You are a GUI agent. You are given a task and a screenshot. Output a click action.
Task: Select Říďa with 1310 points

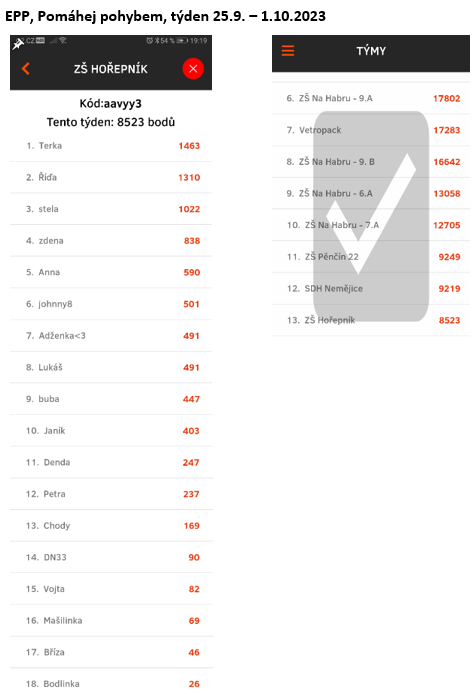pyautogui.click(x=111, y=178)
